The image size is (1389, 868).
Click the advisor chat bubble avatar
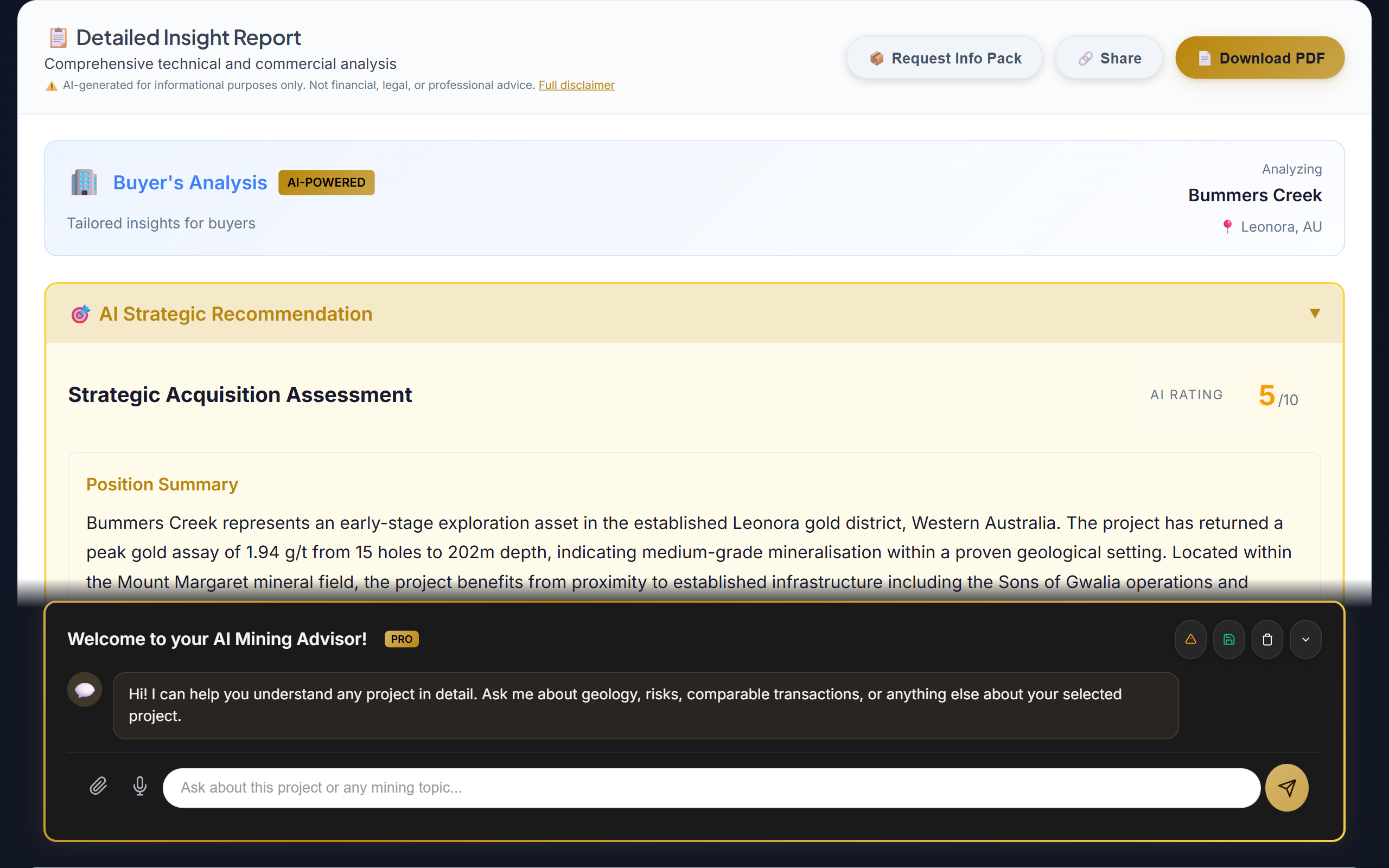point(85,689)
